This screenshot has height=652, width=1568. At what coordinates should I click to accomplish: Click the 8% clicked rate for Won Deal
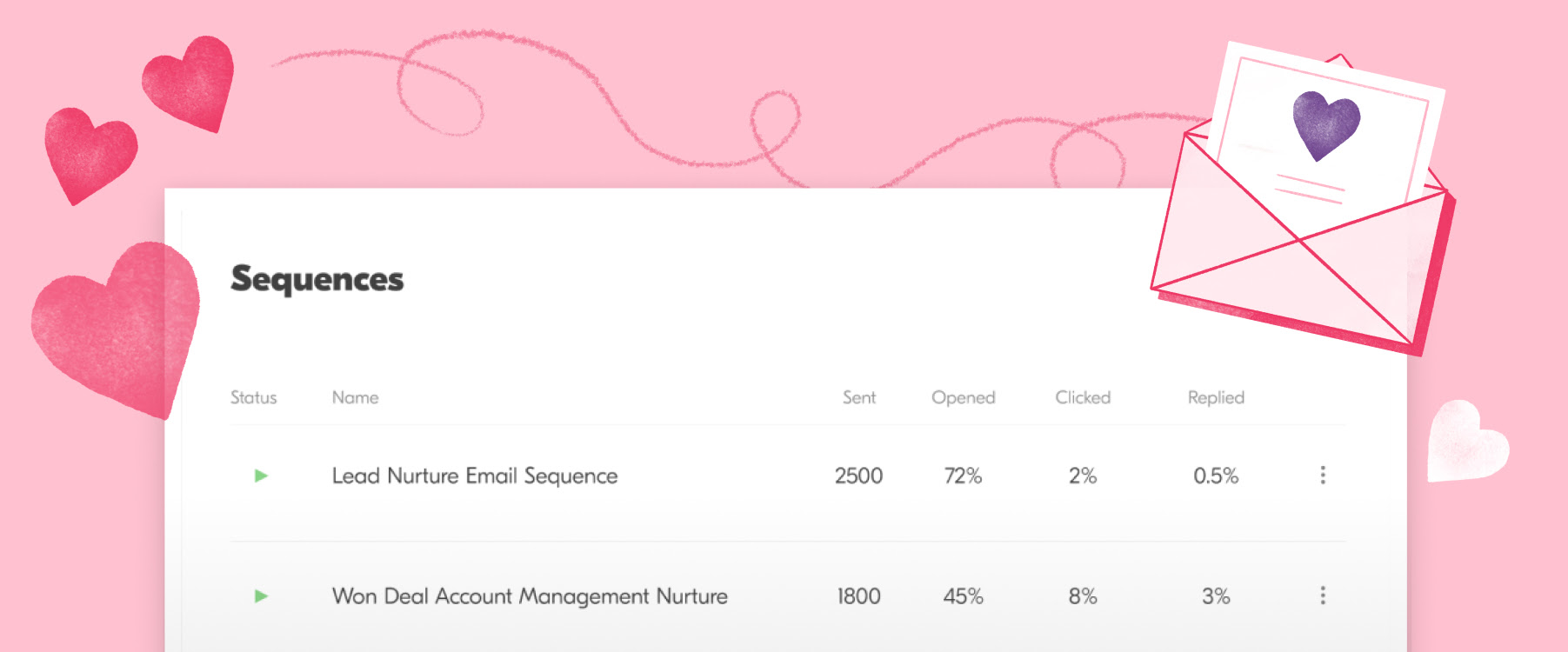(1083, 596)
